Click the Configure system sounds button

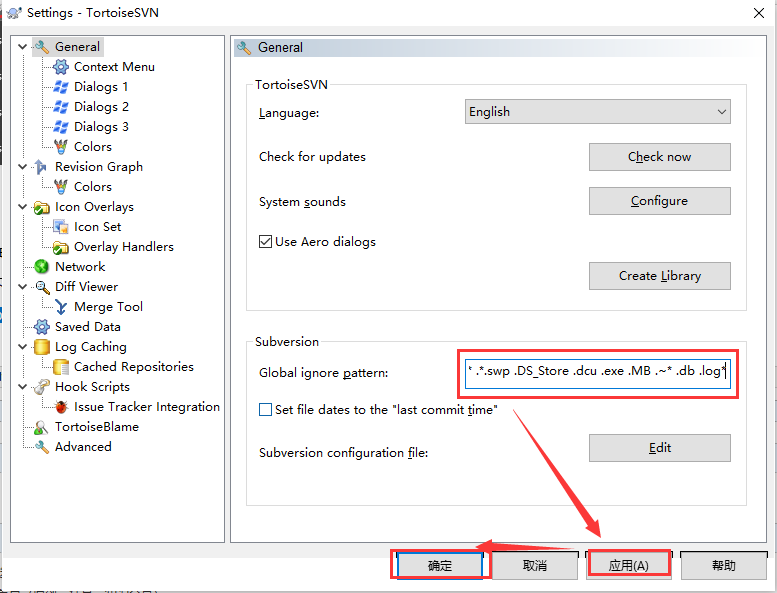point(660,201)
